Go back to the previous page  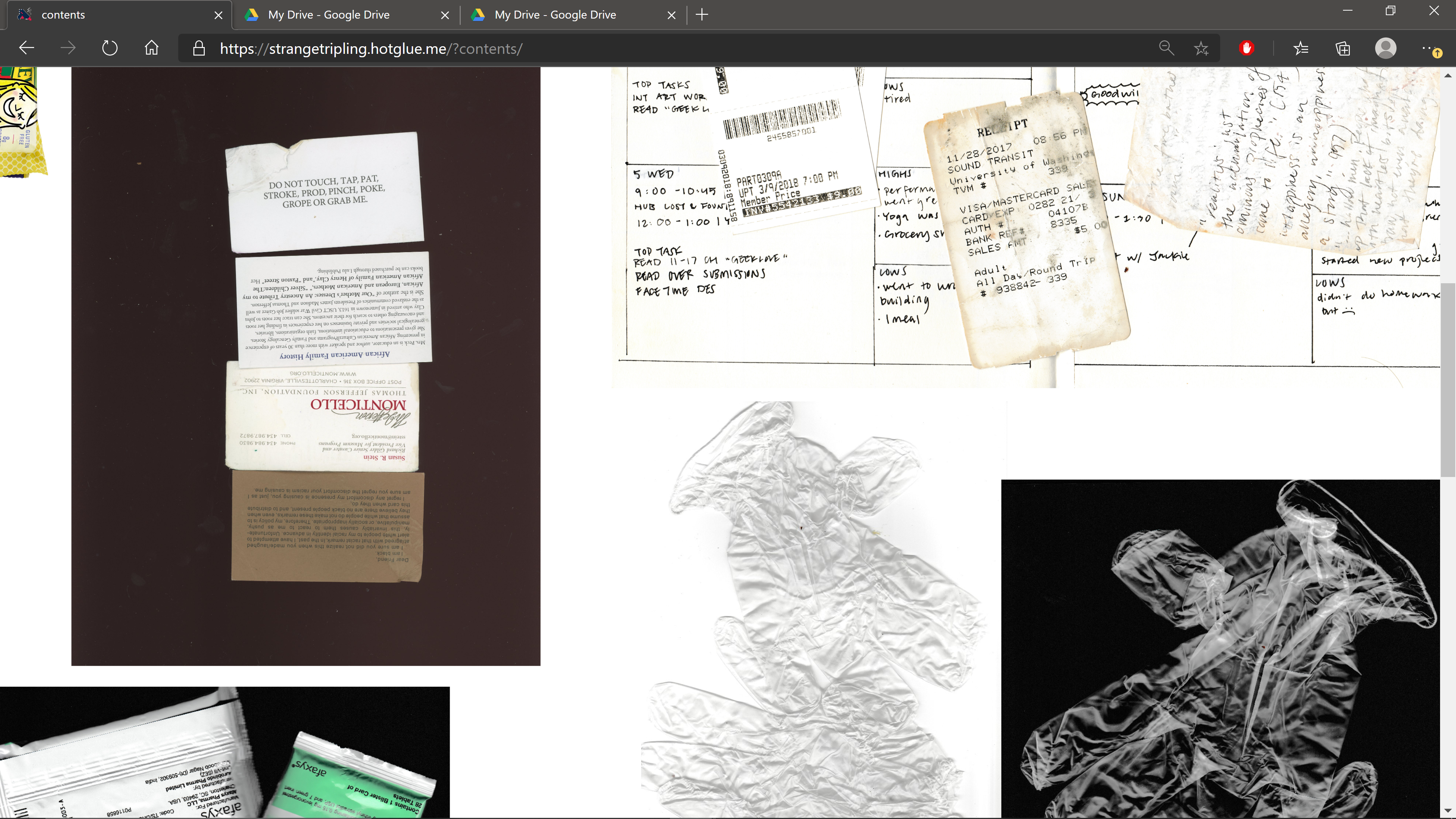pyautogui.click(x=27, y=48)
